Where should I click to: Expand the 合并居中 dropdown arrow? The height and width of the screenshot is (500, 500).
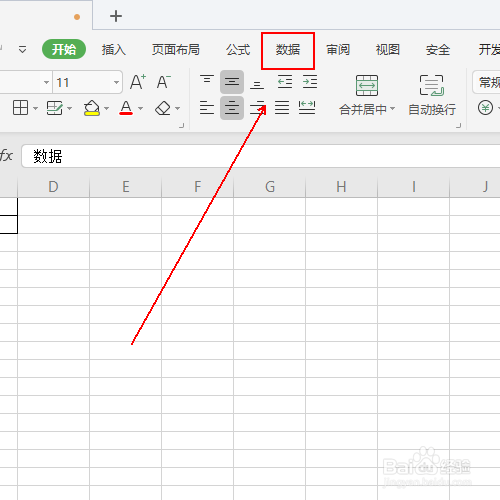coord(393,109)
